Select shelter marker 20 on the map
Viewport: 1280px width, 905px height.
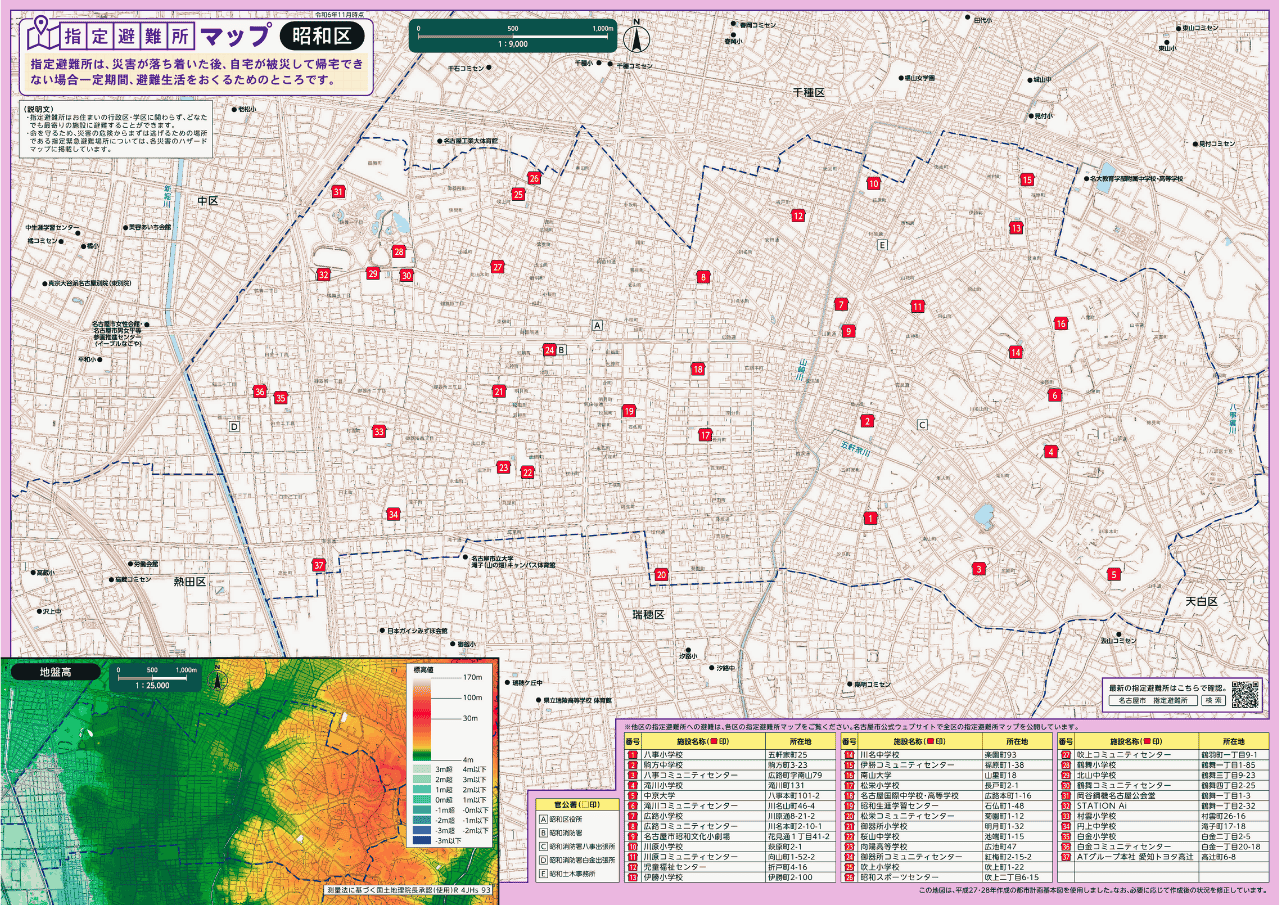661,575
